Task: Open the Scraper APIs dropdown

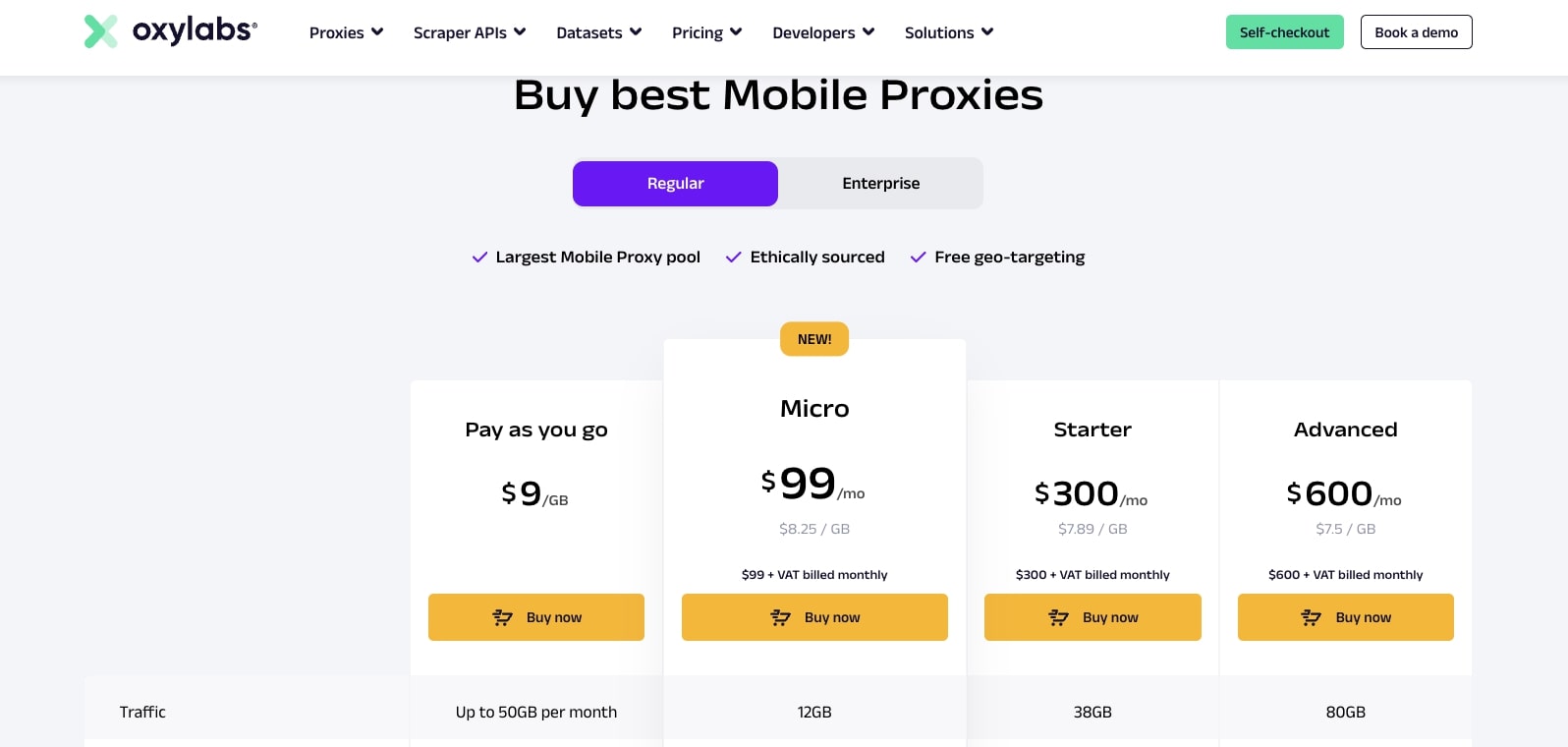Action: 469,32
